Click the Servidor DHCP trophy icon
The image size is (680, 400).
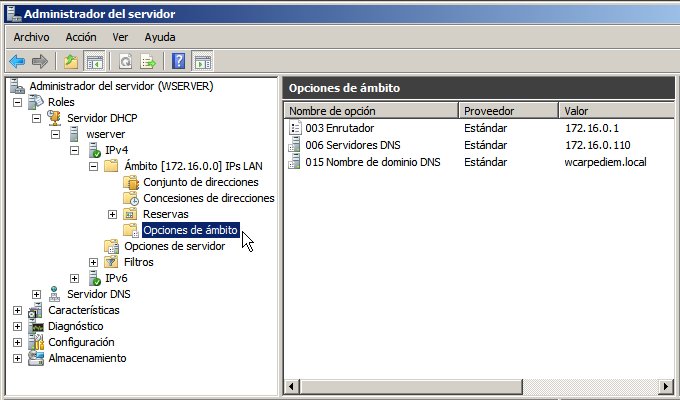pos(55,118)
